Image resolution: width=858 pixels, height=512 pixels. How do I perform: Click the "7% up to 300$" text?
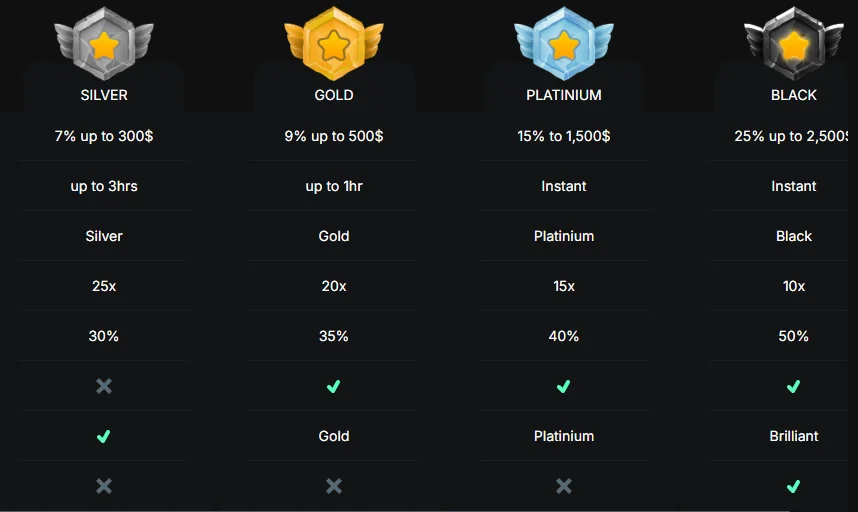pos(104,136)
